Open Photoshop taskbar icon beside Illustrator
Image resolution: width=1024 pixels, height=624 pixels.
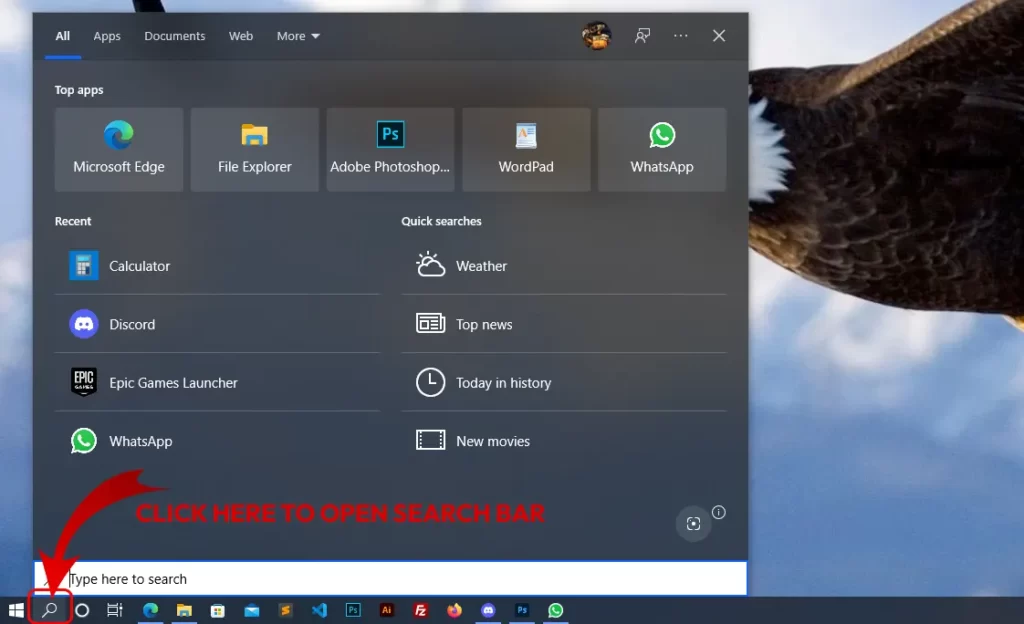pyautogui.click(x=353, y=610)
